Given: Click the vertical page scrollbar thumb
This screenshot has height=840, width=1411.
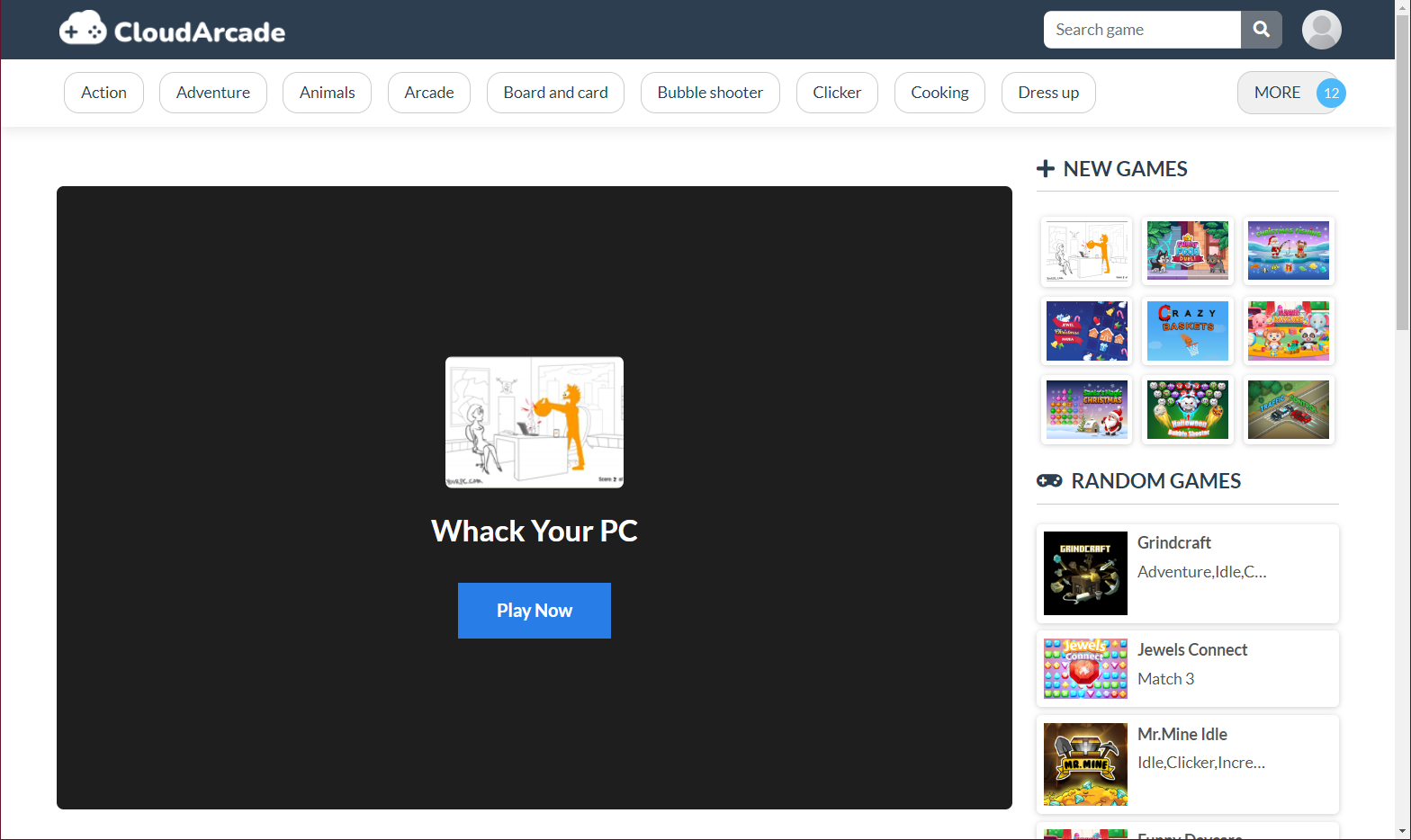Looking at the screenshot, I should (1403, 171).
